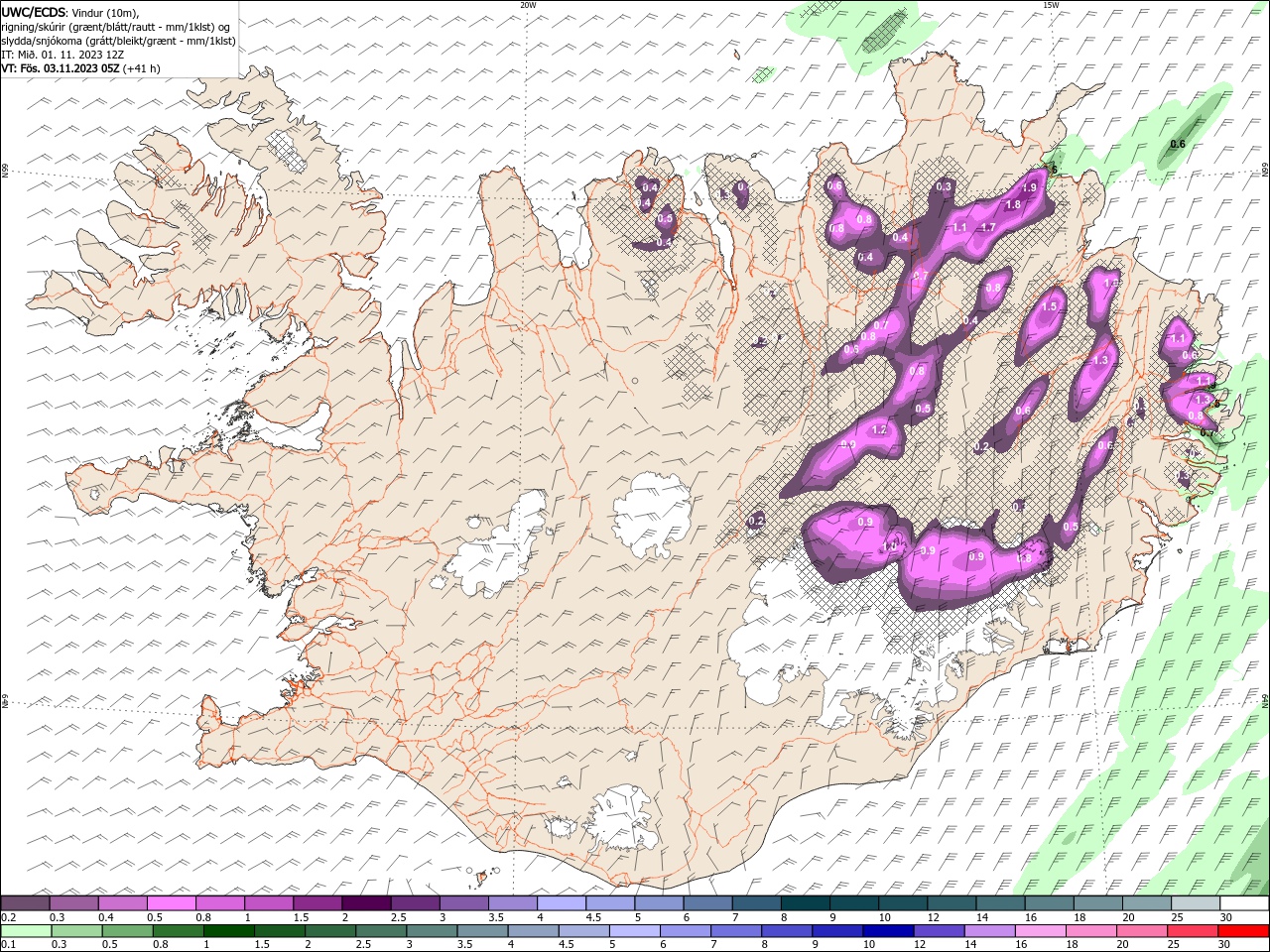1270x952 pixels.
Task: Click the 1.9 snowfall value on the map
Action: click(1030, 187)
